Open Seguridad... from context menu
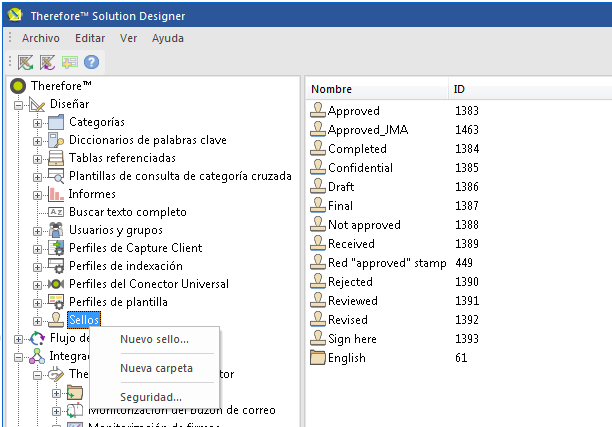Image resolution: width=612 pixels, height=427 pixels. pyautogui.click(x=151, y=397)
